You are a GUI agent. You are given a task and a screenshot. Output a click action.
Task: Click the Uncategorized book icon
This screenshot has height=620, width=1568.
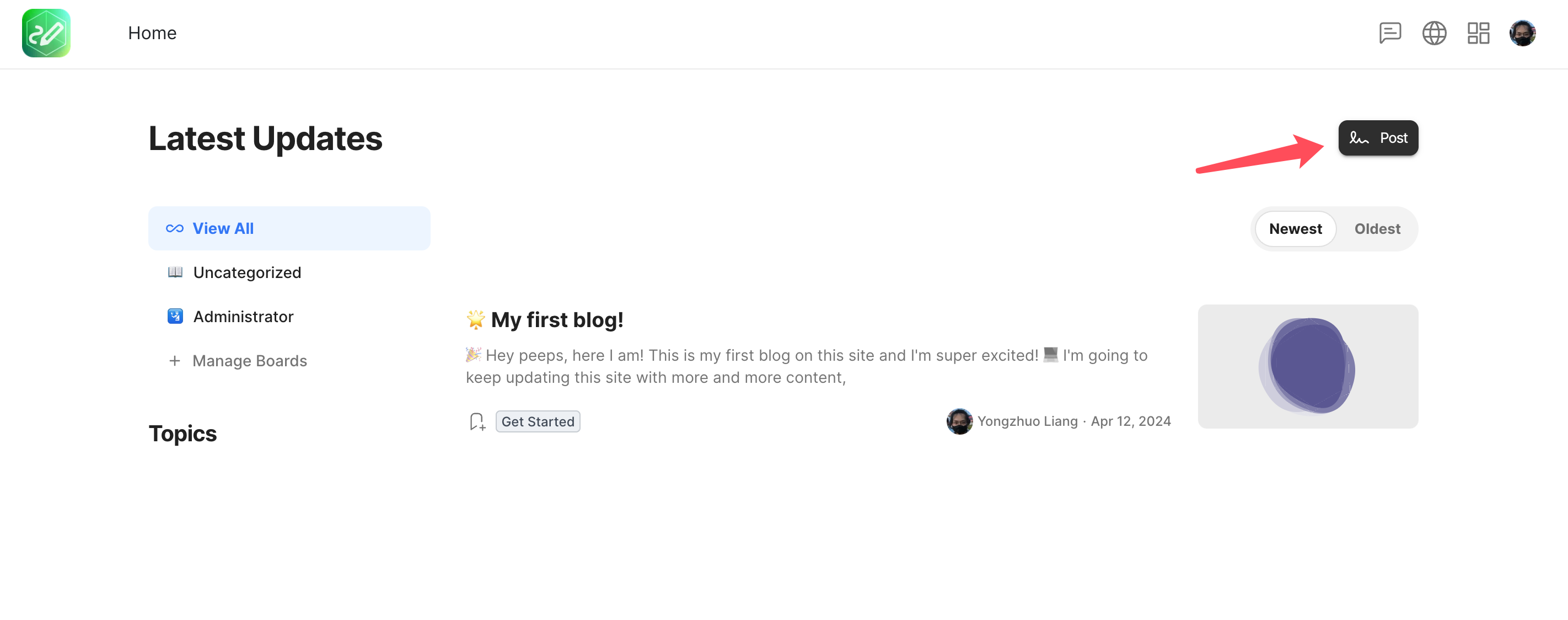click(x=175, y=272)
